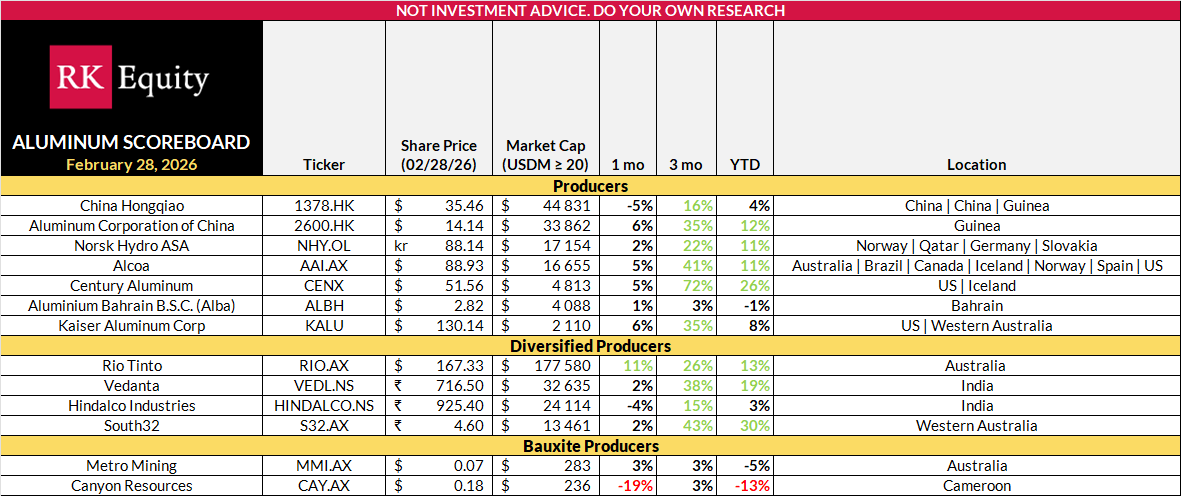Screen dimensions: 1181x496
Task: Click the Location column header
Action: 976,164
